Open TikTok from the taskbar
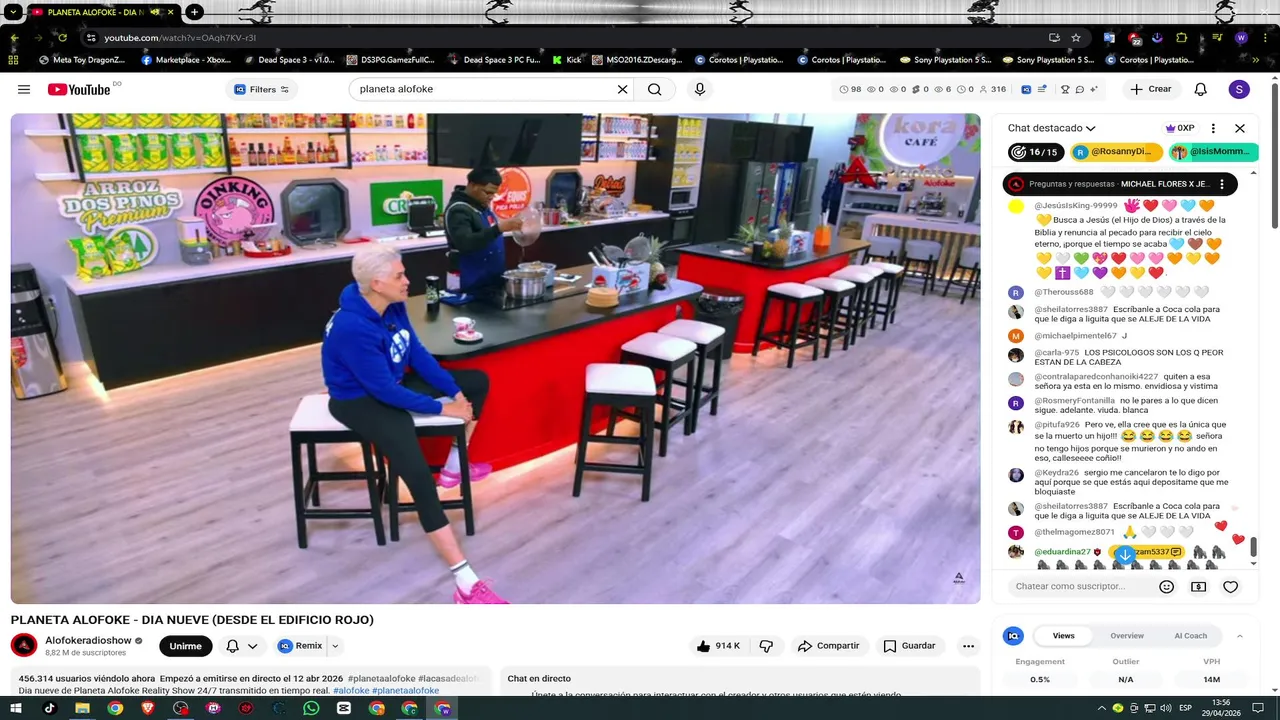 (49, 708)
